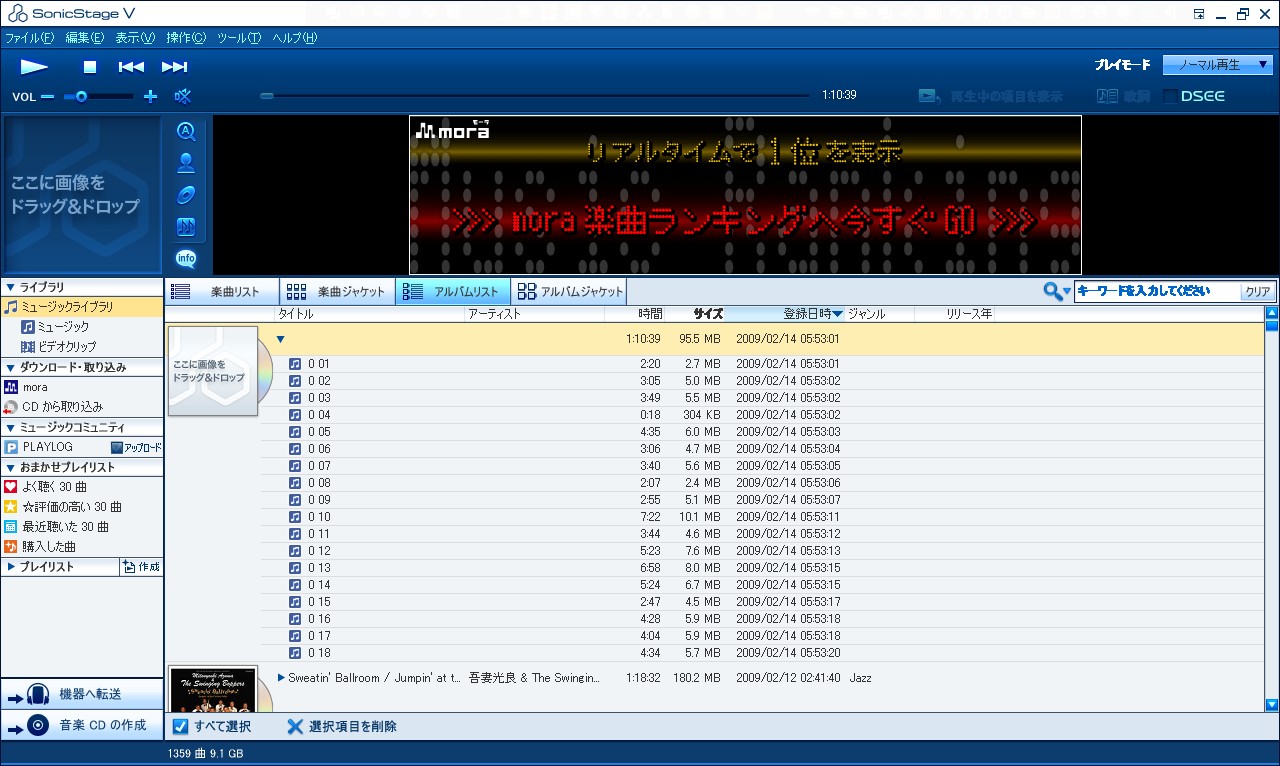
Task: Click the Sweatin' Ballroom album cover thumbnail
Action: (212, 689)
